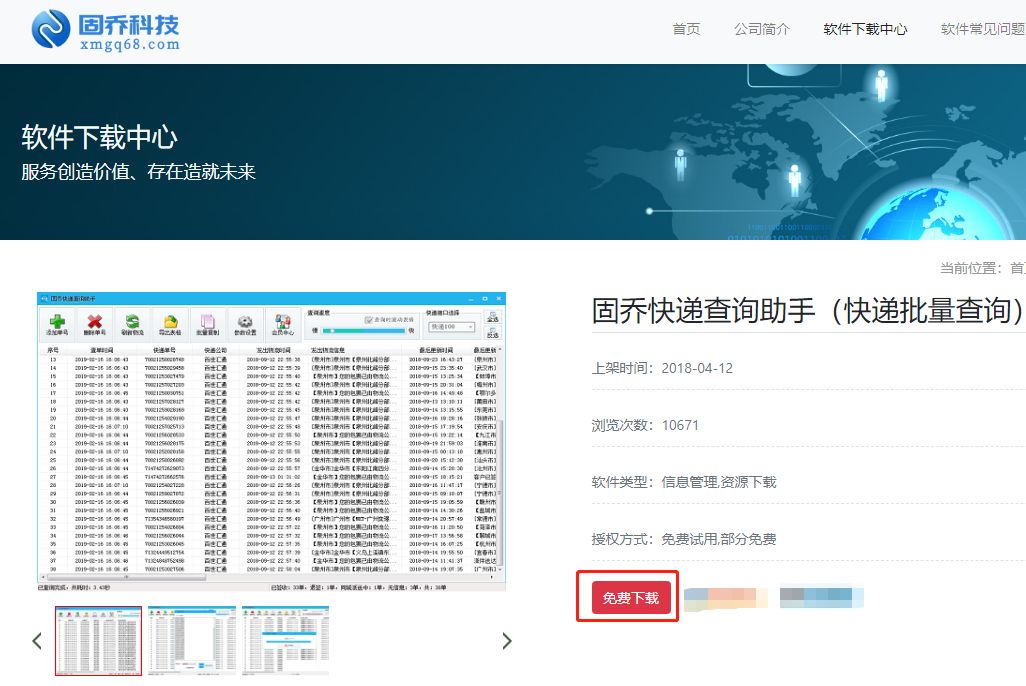This screenshot has height=686, width=1026.
Task: Click the 全选 select-all icon
Action: point(494,316)
